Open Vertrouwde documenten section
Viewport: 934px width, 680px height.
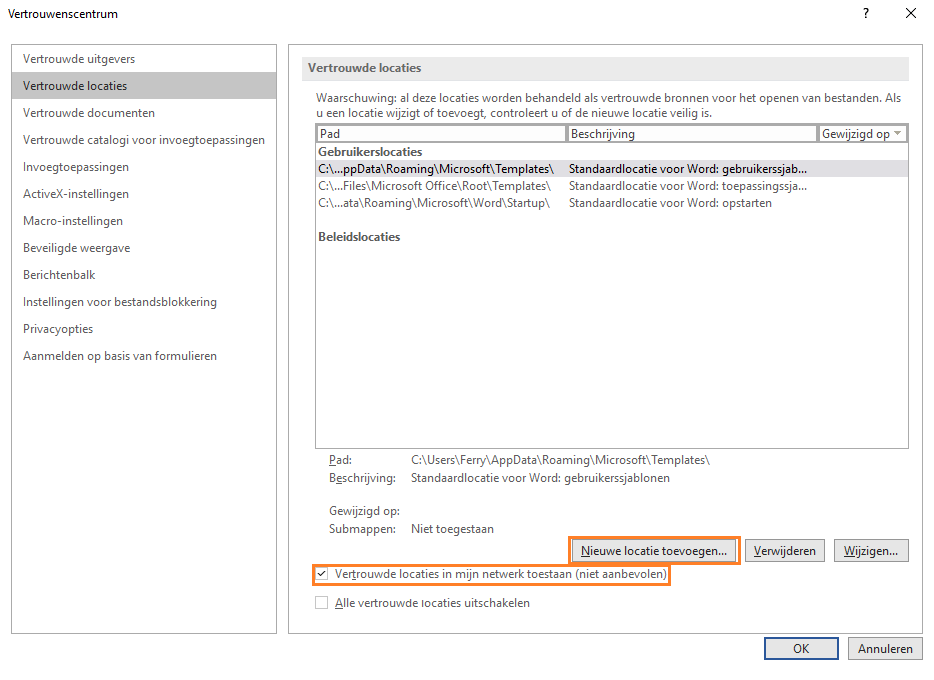tap(144, 113)
